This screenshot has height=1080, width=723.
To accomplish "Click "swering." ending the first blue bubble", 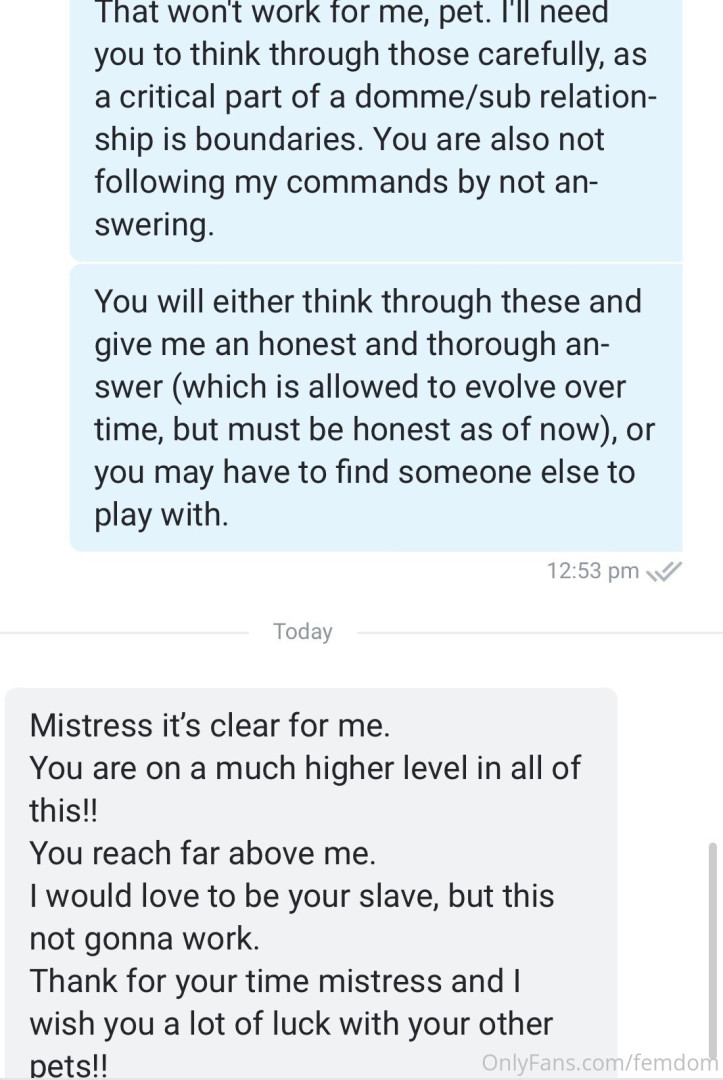I will (154, 225).
